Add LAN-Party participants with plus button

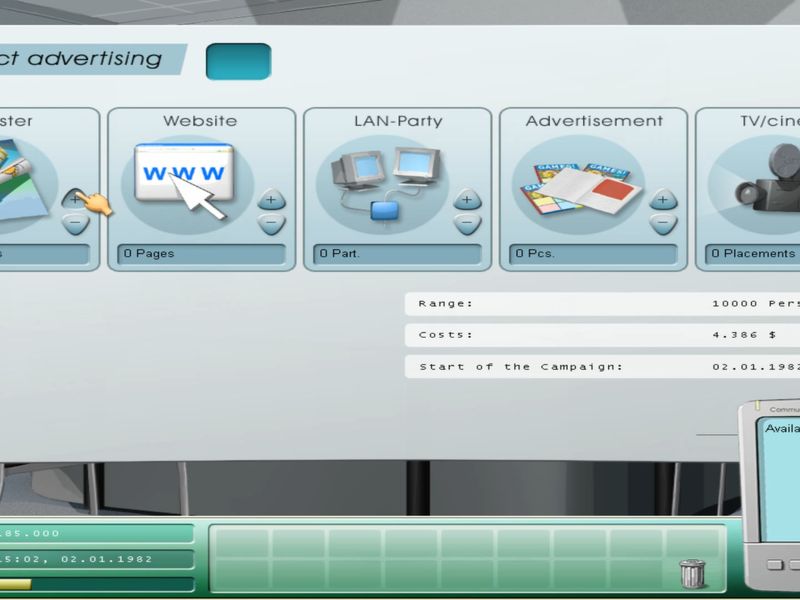467,199
